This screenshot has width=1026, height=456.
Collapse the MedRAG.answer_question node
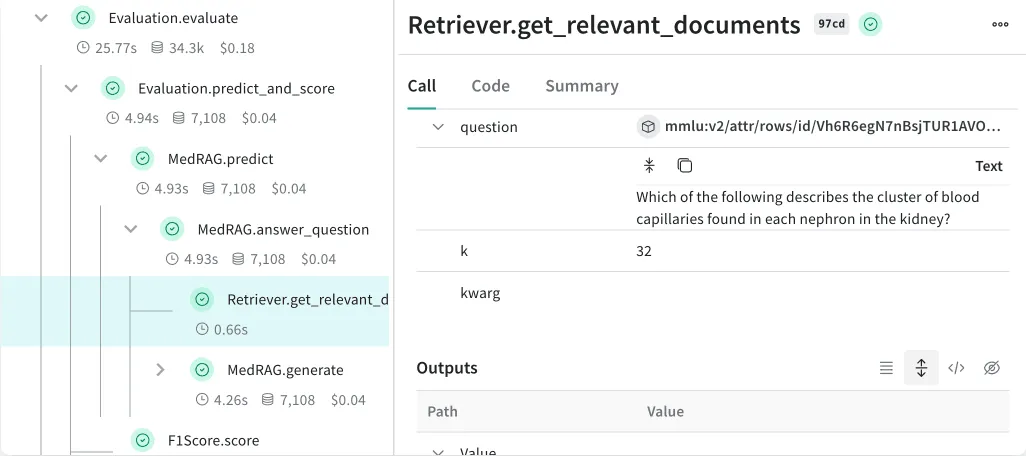(x=131, y=229)
